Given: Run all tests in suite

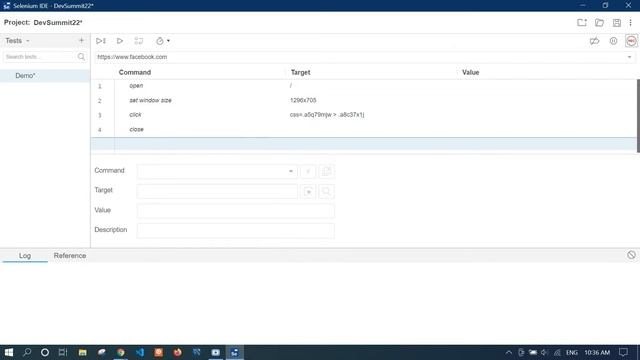Looking at the screenshot, I should coord(101,41).
